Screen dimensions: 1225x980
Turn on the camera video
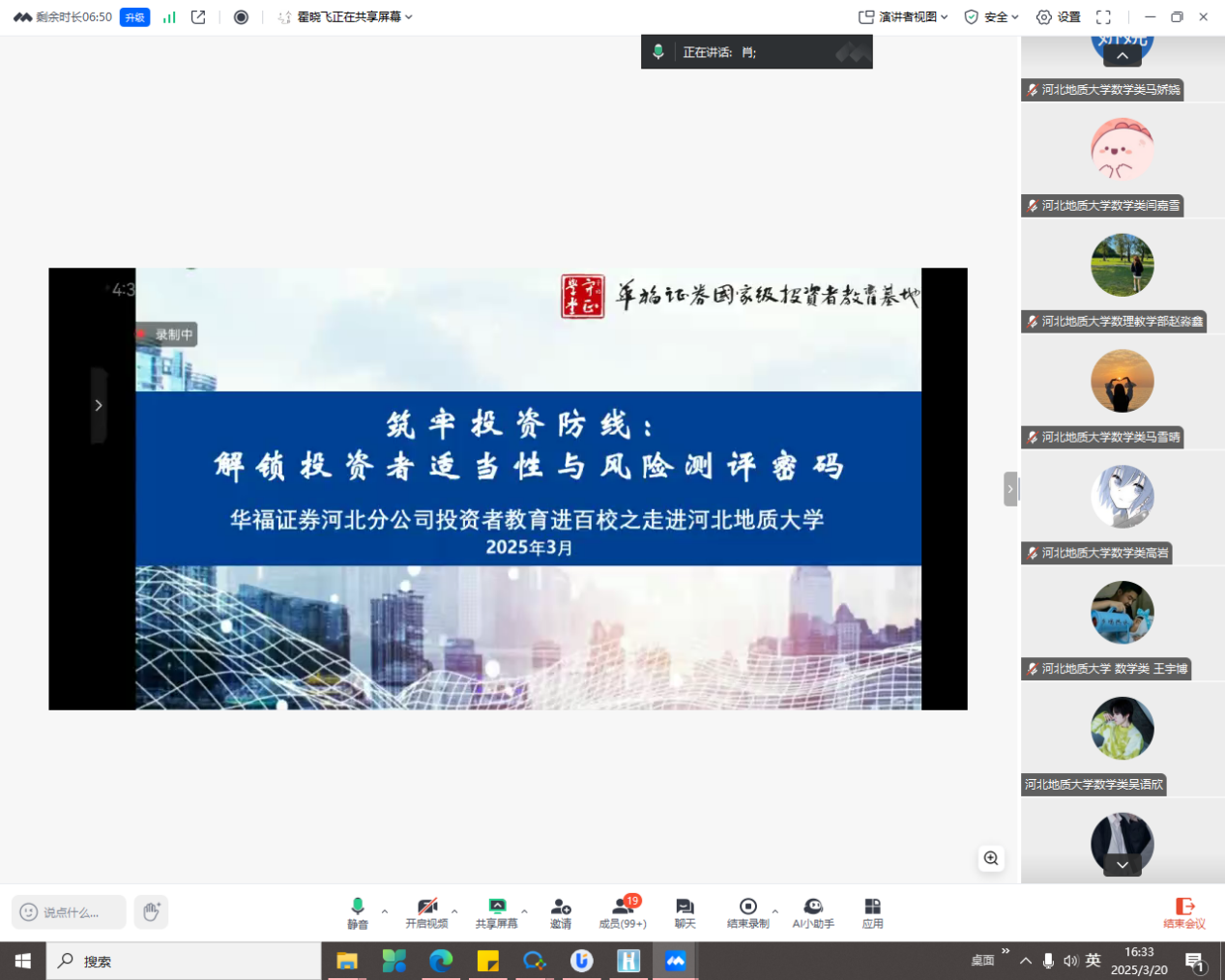tap(426, 911)
